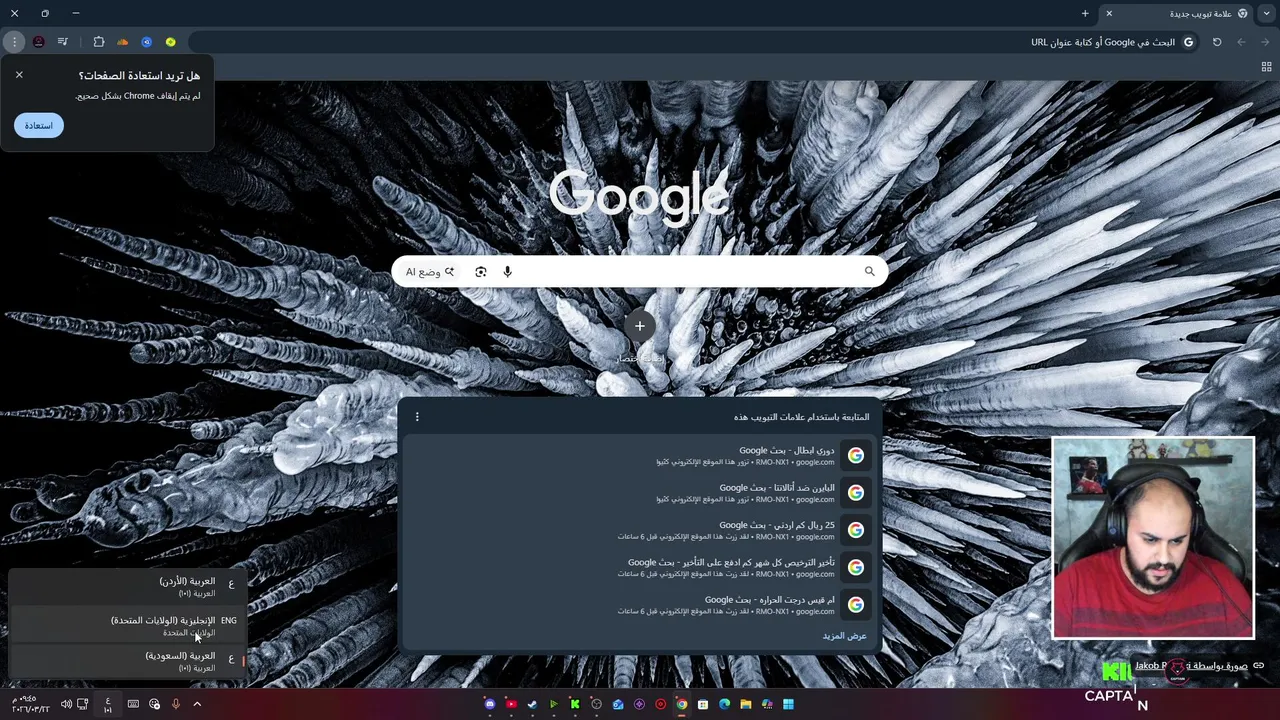Image resolution: width=1280 pixels, height=720 pixels.
Task: Click the webcam overlay thumbnail
Action: point(1153,538)
